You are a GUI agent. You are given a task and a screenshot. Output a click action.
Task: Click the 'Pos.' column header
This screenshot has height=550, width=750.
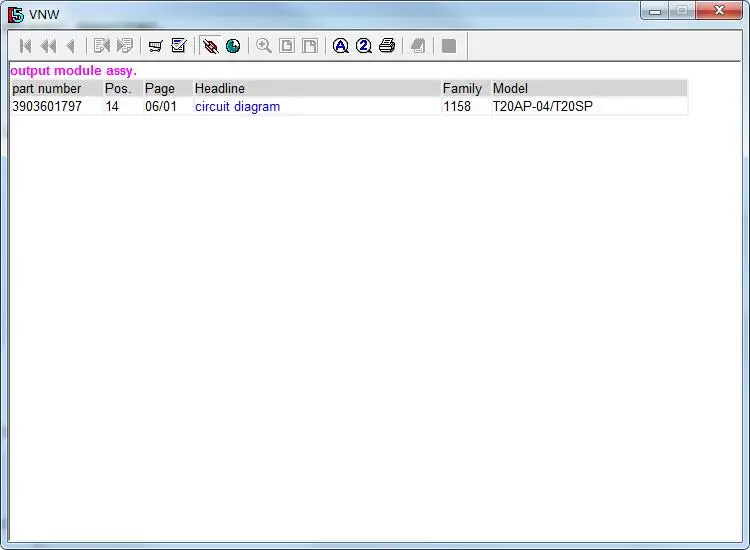[x=123, y=88]
